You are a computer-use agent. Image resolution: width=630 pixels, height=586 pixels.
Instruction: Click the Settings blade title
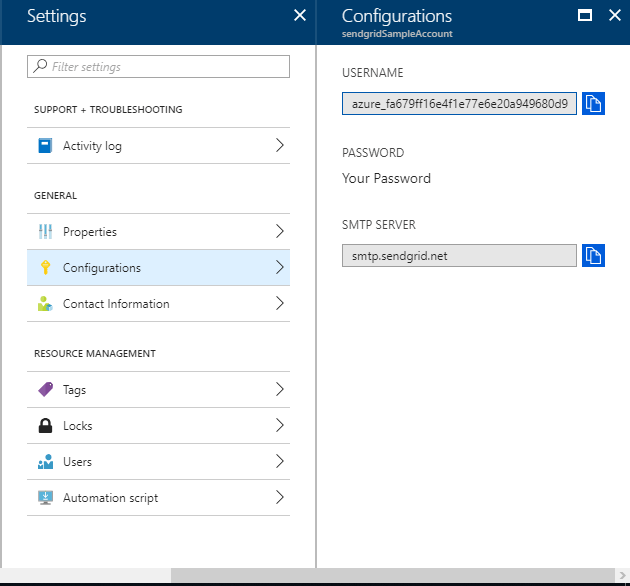pos(57,17)
